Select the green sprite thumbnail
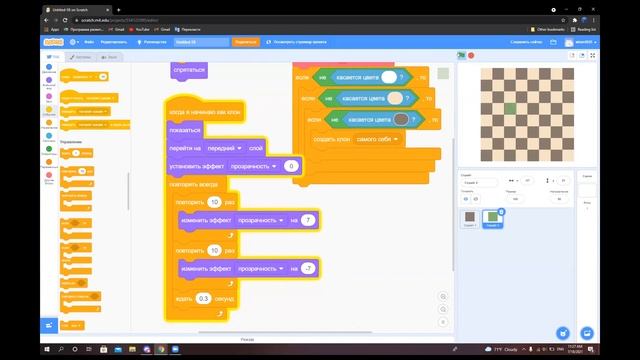Screen dimensions: 640x360 (x=493, y=219)
